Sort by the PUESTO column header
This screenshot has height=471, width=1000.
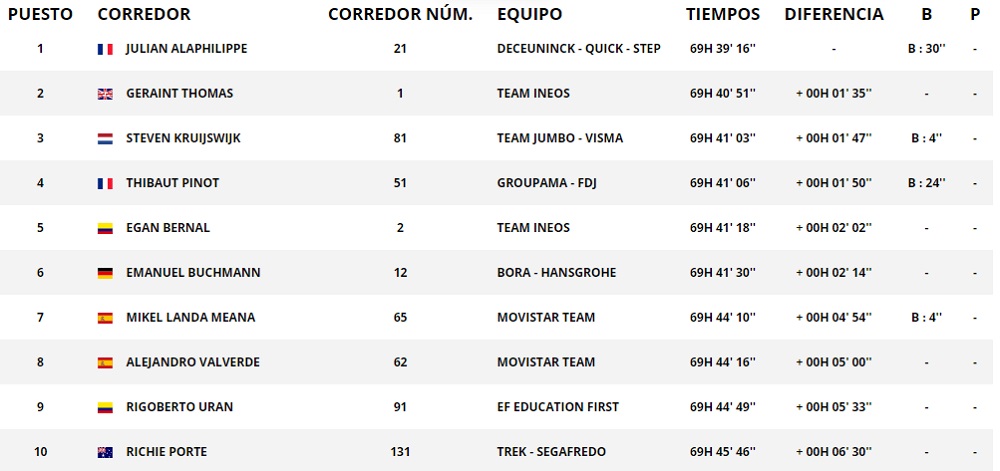[x=40, y=15]
